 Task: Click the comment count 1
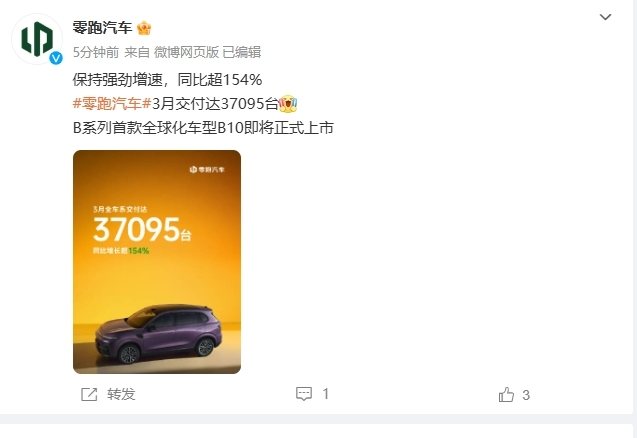coord(325,394)
